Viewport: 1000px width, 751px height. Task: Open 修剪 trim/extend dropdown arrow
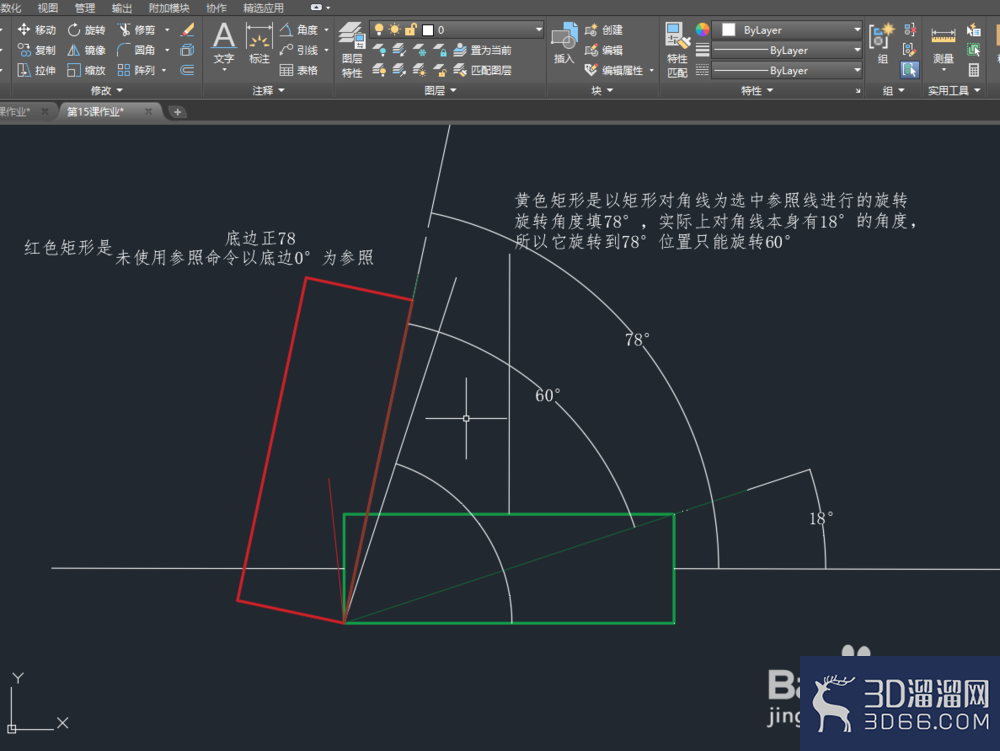[x=167, y=30]
